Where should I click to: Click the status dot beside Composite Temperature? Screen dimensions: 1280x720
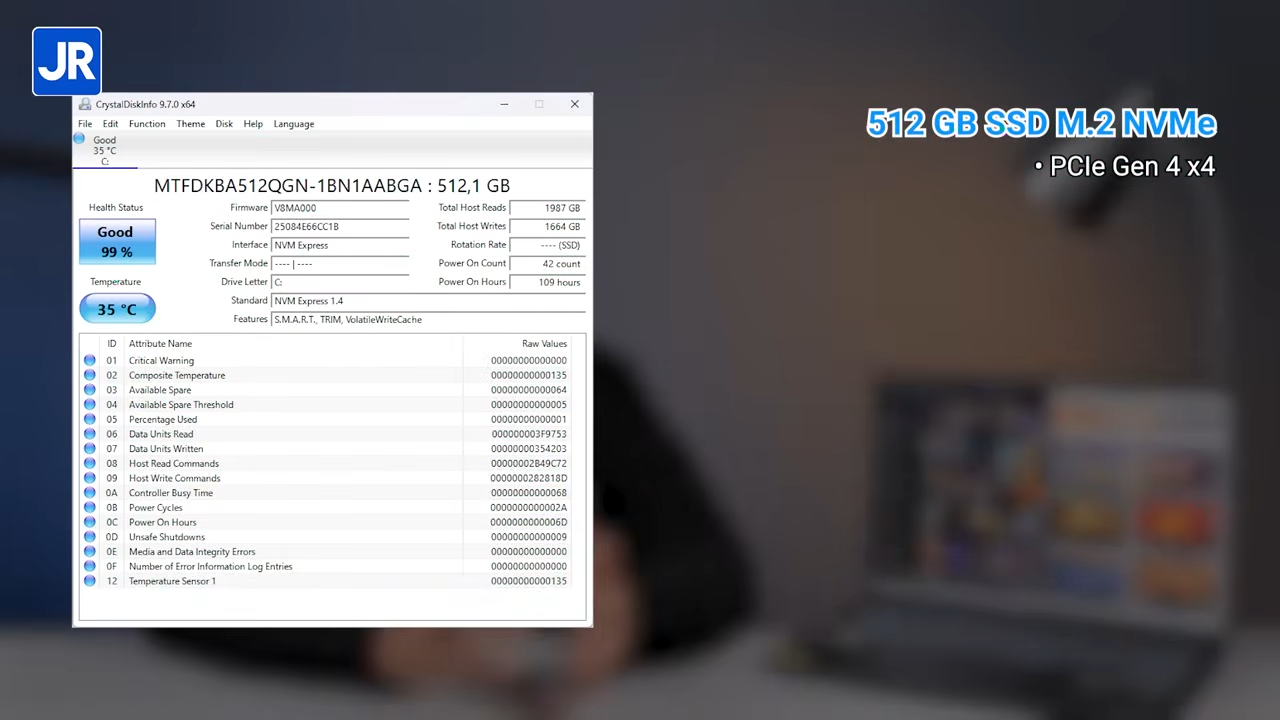[x=90, y=375]
